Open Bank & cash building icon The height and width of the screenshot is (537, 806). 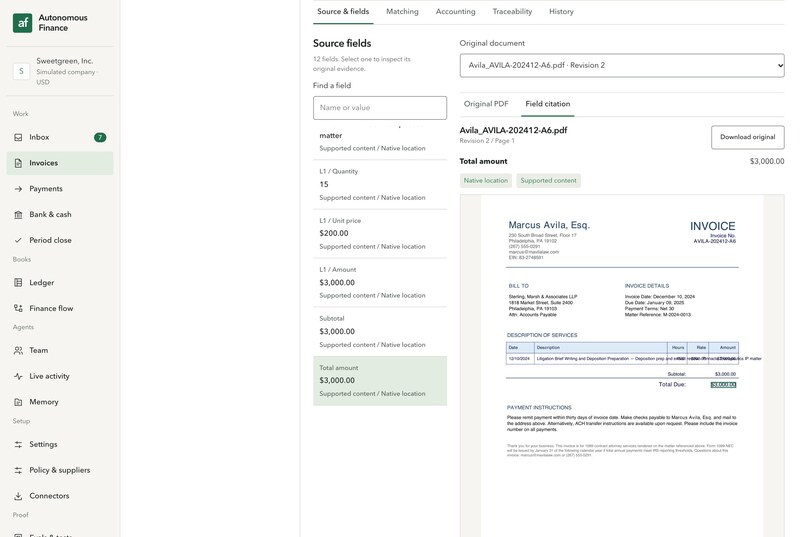click(18, 214)
